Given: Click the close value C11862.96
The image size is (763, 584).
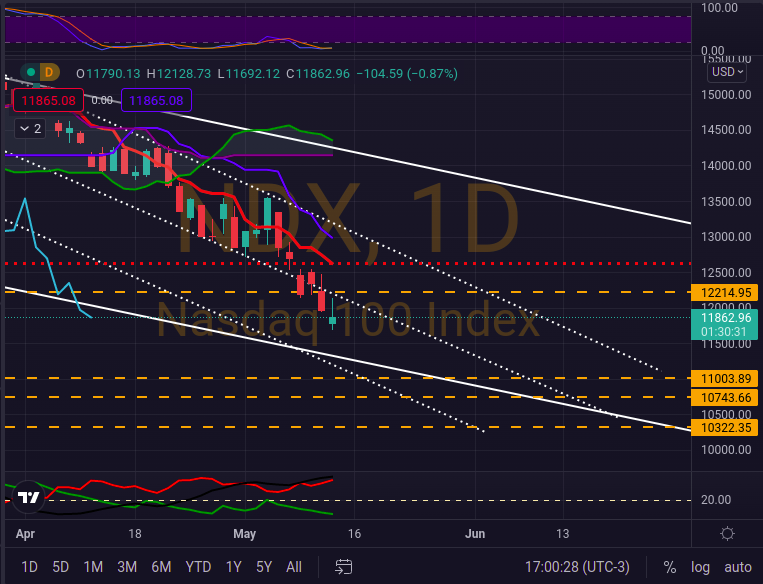Looking at the screenshot, I should 318,73.
